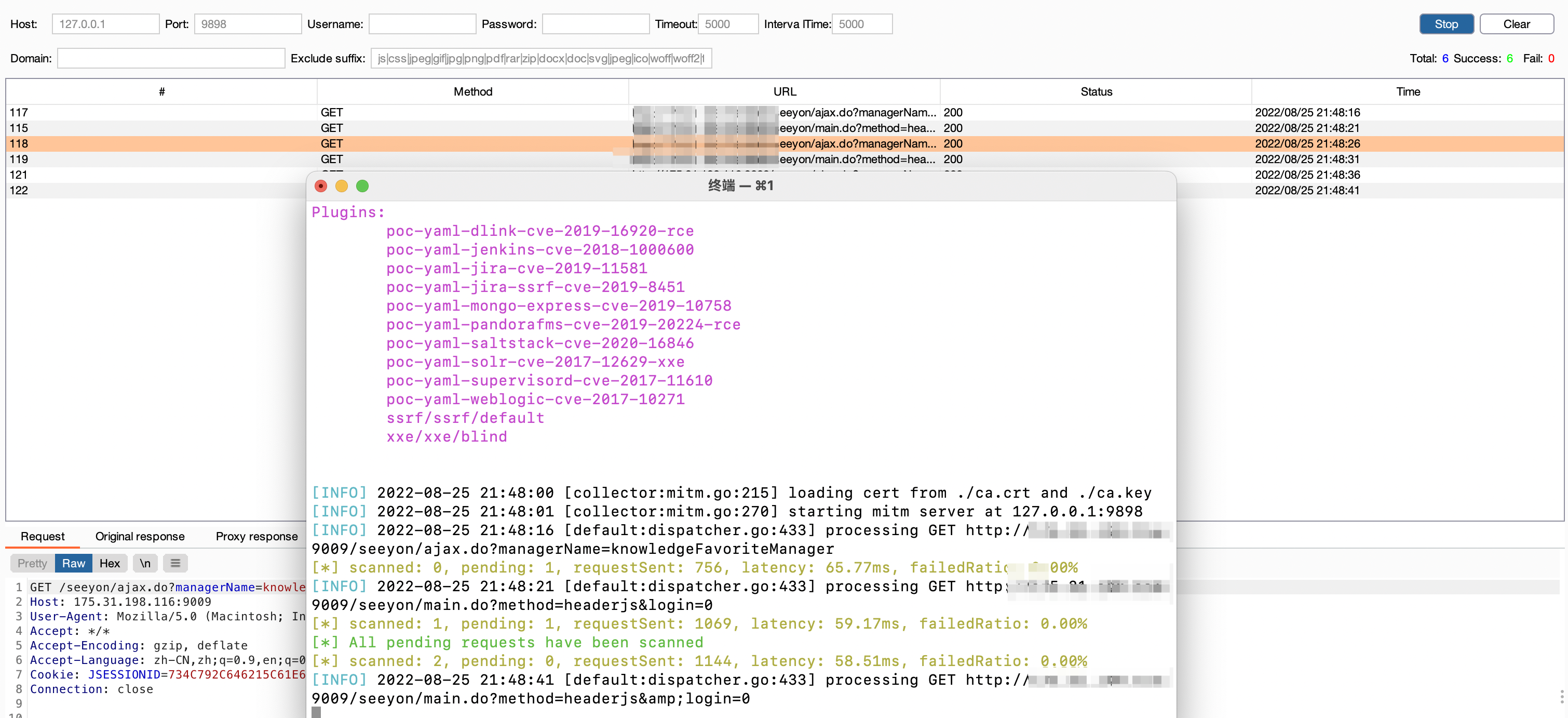The height and width of the screenshot is (718, 1568).
Task: Select row 118 GET ajax.do request
Action: point(784,143)
